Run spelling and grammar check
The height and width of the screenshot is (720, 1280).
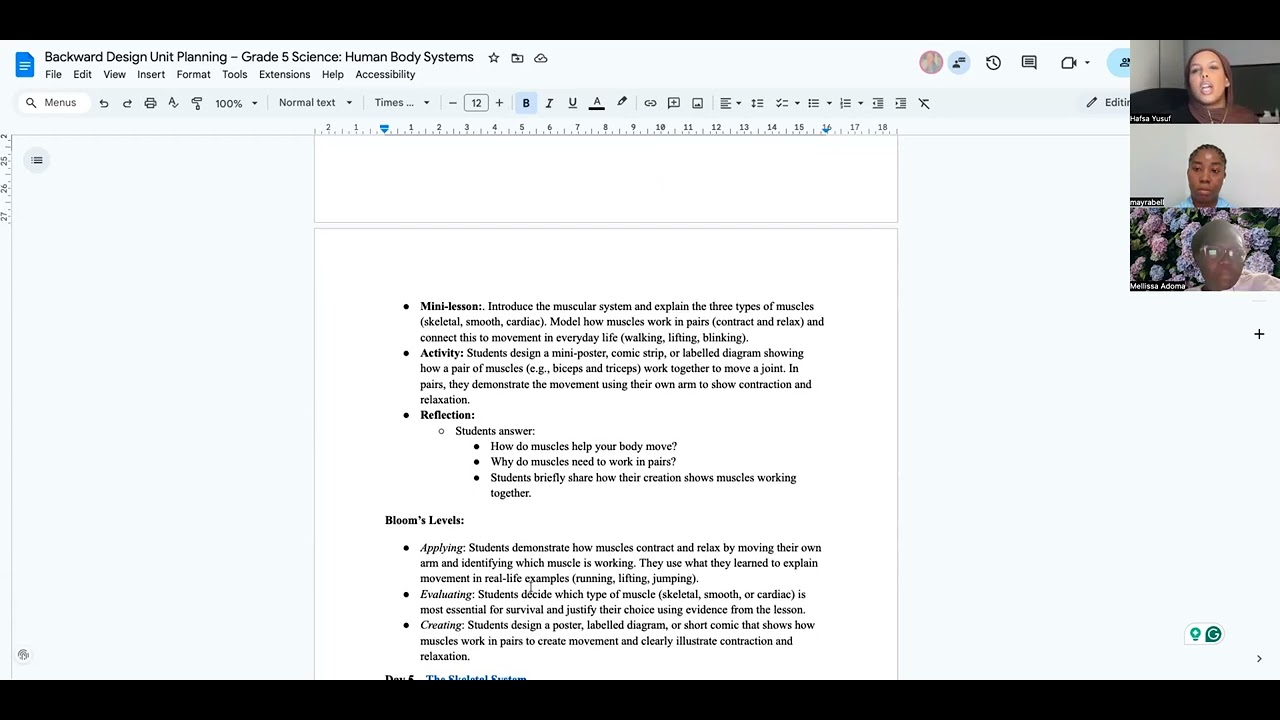[173, 103]
